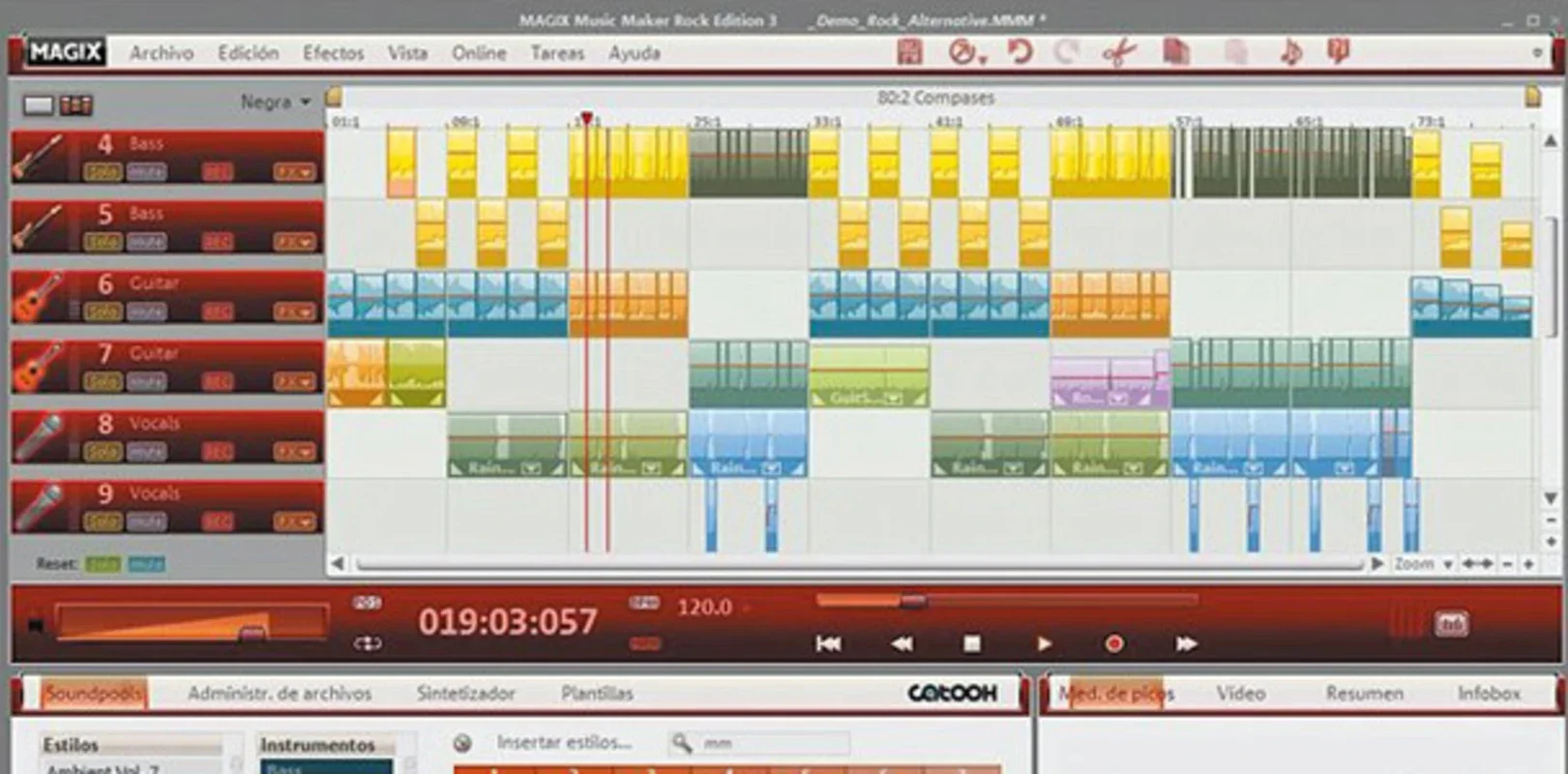
Task: Open FX menu on track 5 Bass
Action: (x=295, y=242)
